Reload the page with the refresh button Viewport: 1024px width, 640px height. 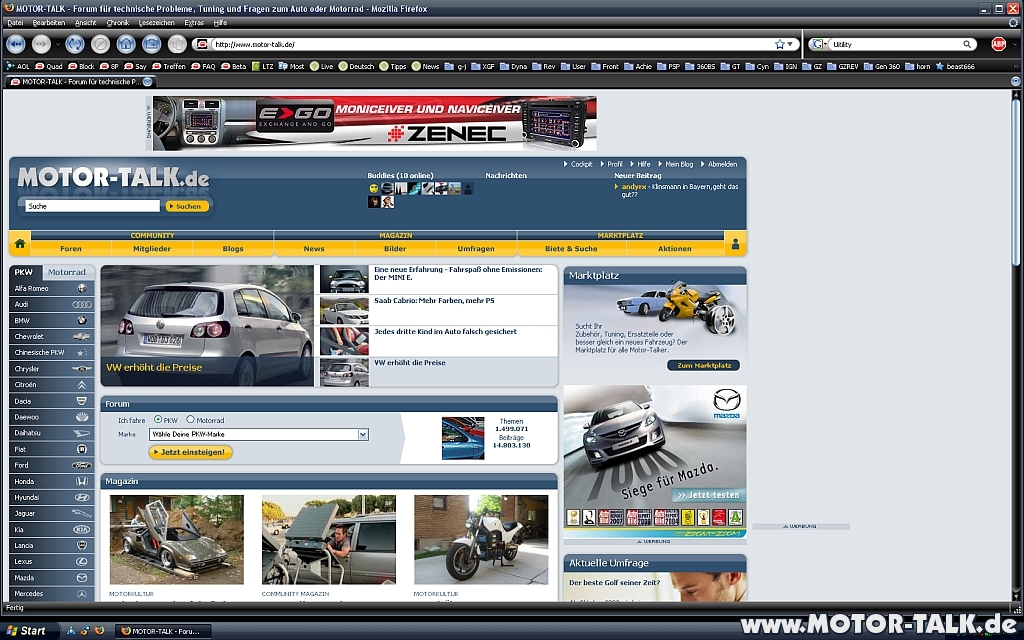[x=74, y=44]
